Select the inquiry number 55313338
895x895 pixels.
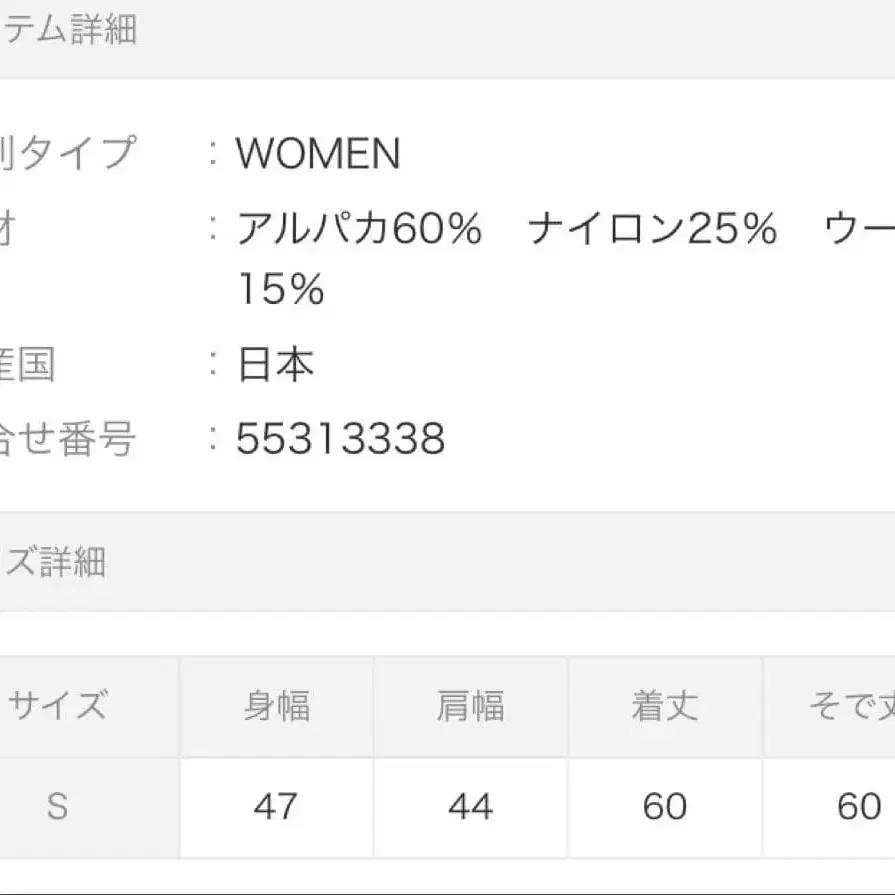pos(340,439)
